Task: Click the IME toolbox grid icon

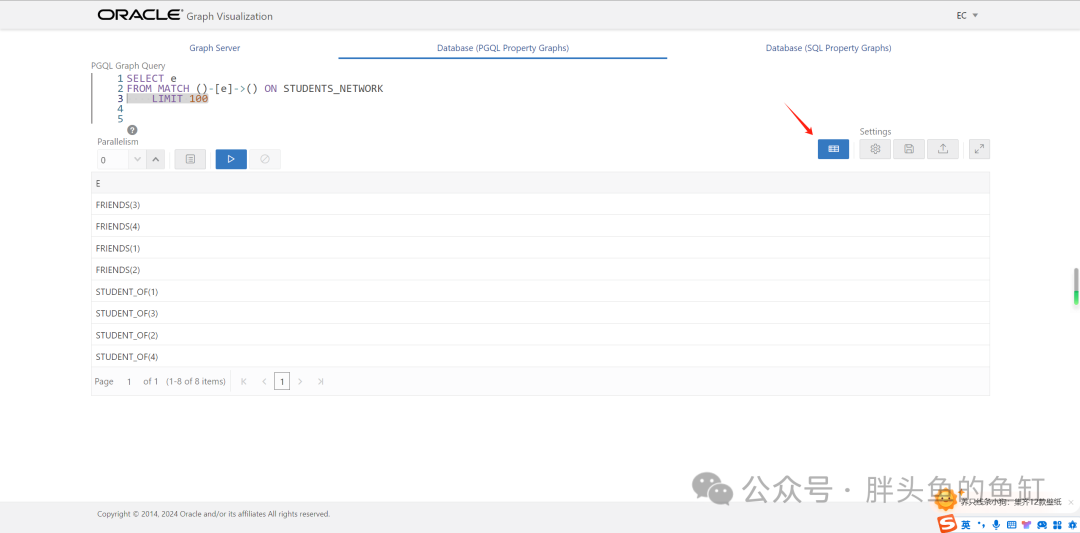Action: 1057,525
